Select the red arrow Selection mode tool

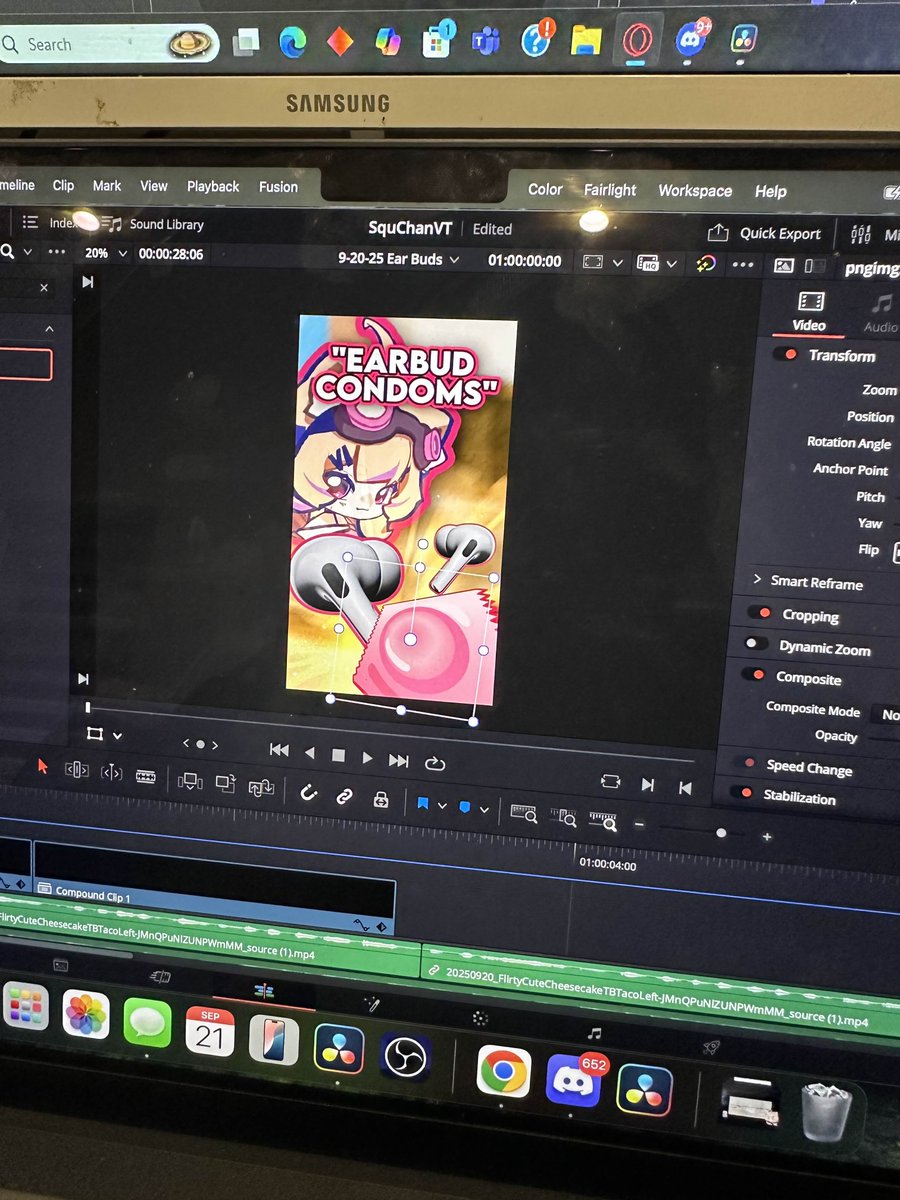pyautogui.click(x=42, y=766)
